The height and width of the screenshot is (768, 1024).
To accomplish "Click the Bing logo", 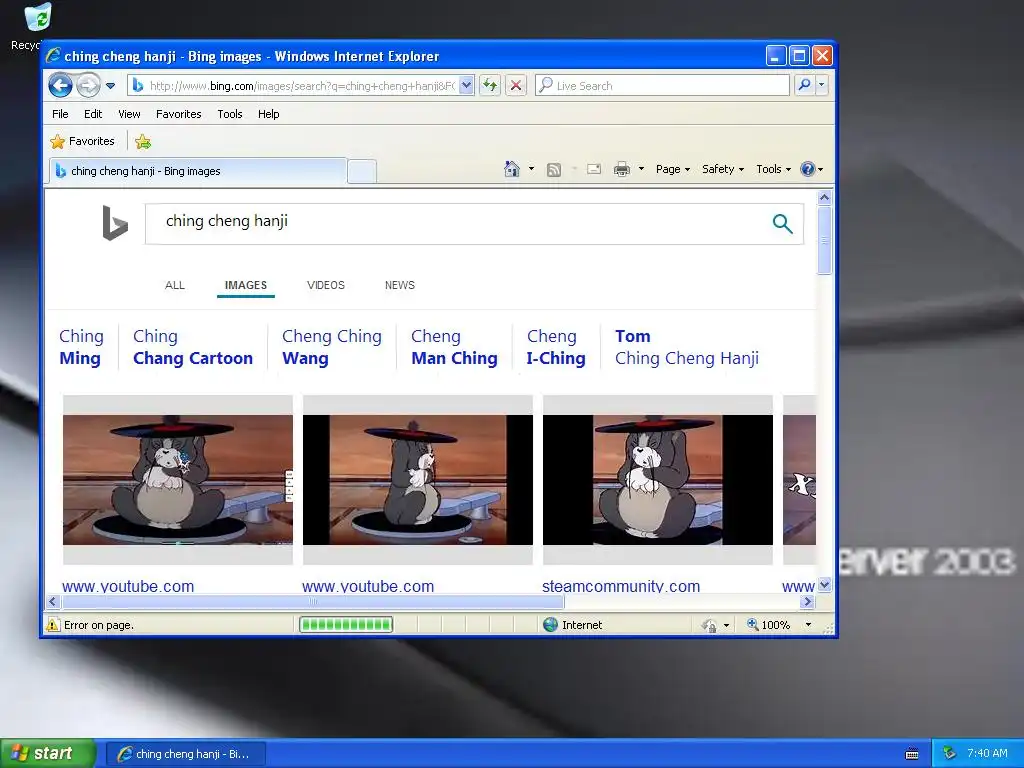I will 115,223.
